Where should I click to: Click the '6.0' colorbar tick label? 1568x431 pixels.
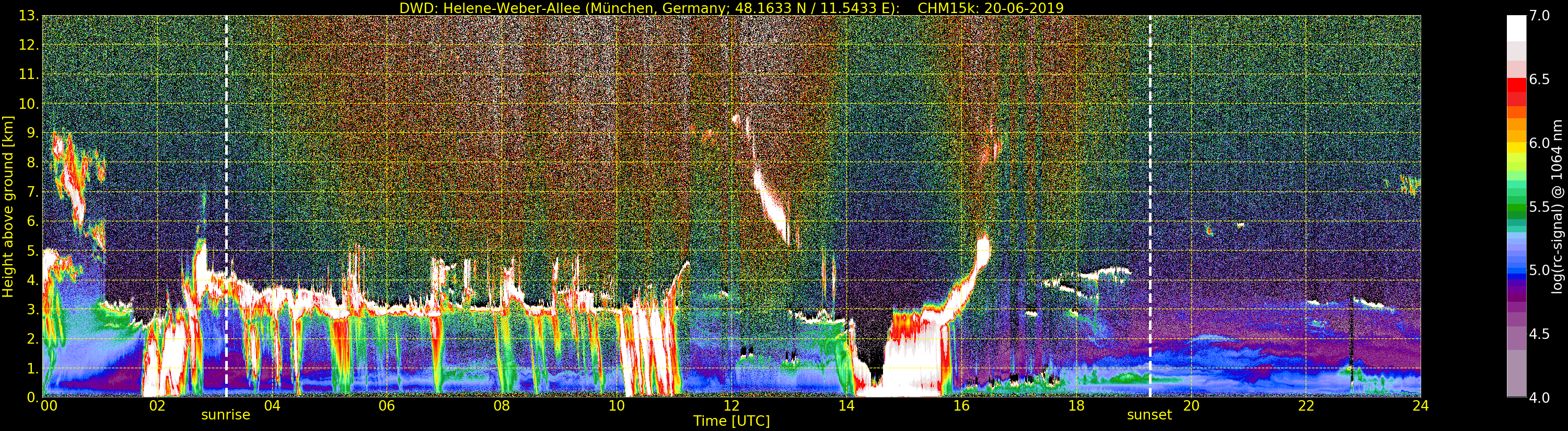click(x=1539, y=143)
